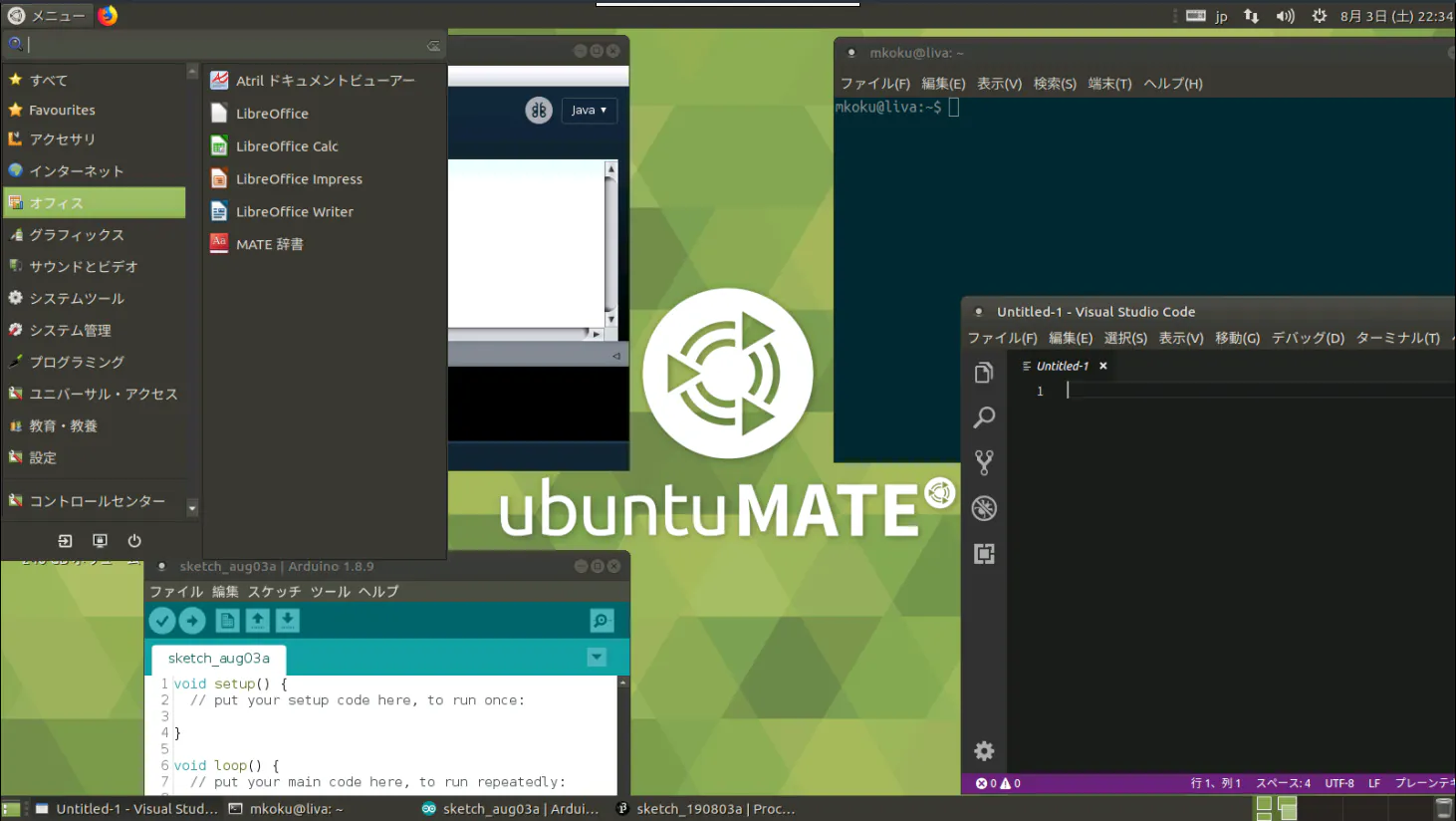
Task: Create a new Arduino sketch
Action: 227,621
